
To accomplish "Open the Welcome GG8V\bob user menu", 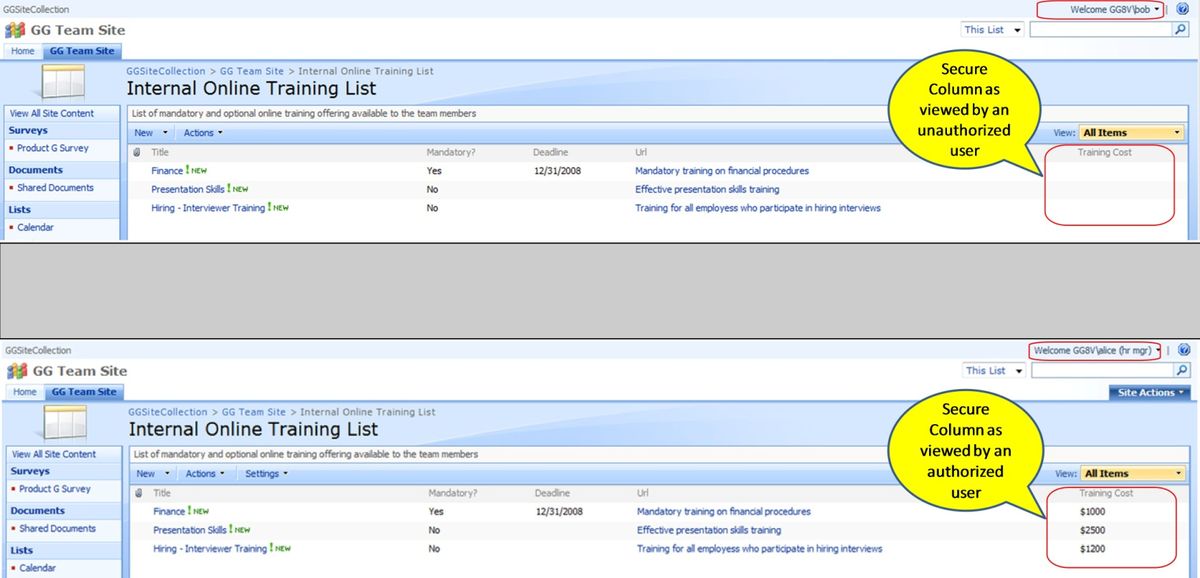I will click(1100, 10).
